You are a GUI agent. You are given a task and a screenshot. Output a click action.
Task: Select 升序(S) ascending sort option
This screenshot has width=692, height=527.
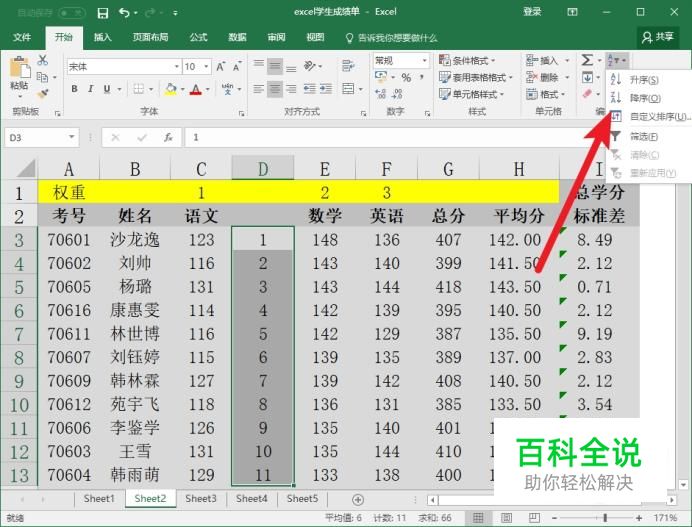tap(644, 80)
